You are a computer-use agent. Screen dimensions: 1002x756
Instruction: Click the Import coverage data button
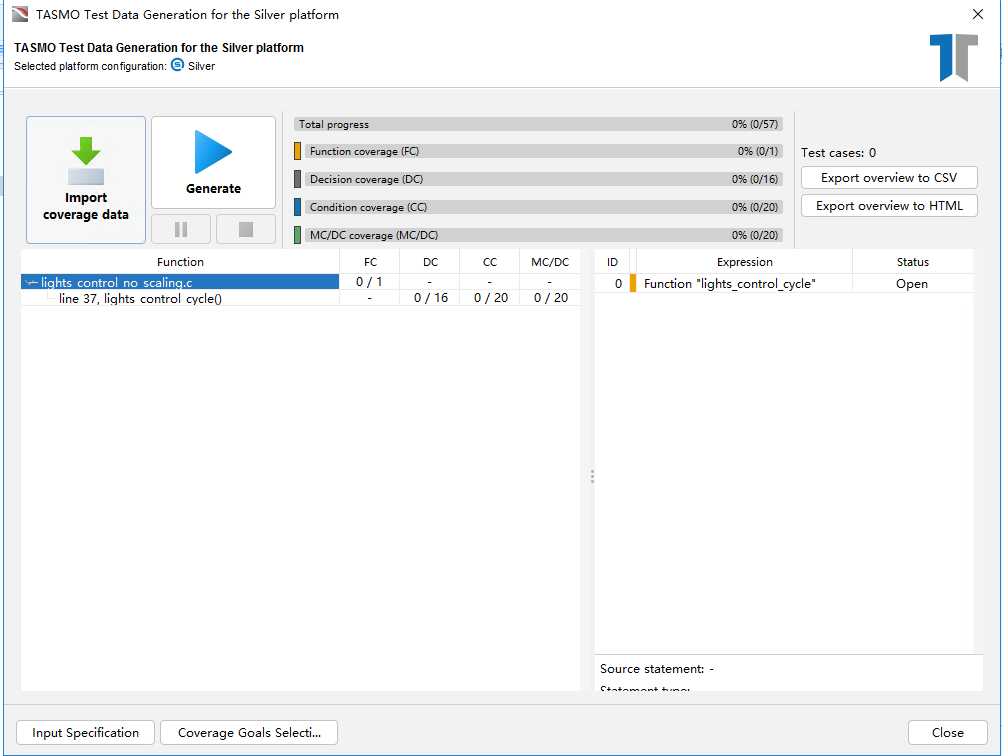click(x=86, y=180)
